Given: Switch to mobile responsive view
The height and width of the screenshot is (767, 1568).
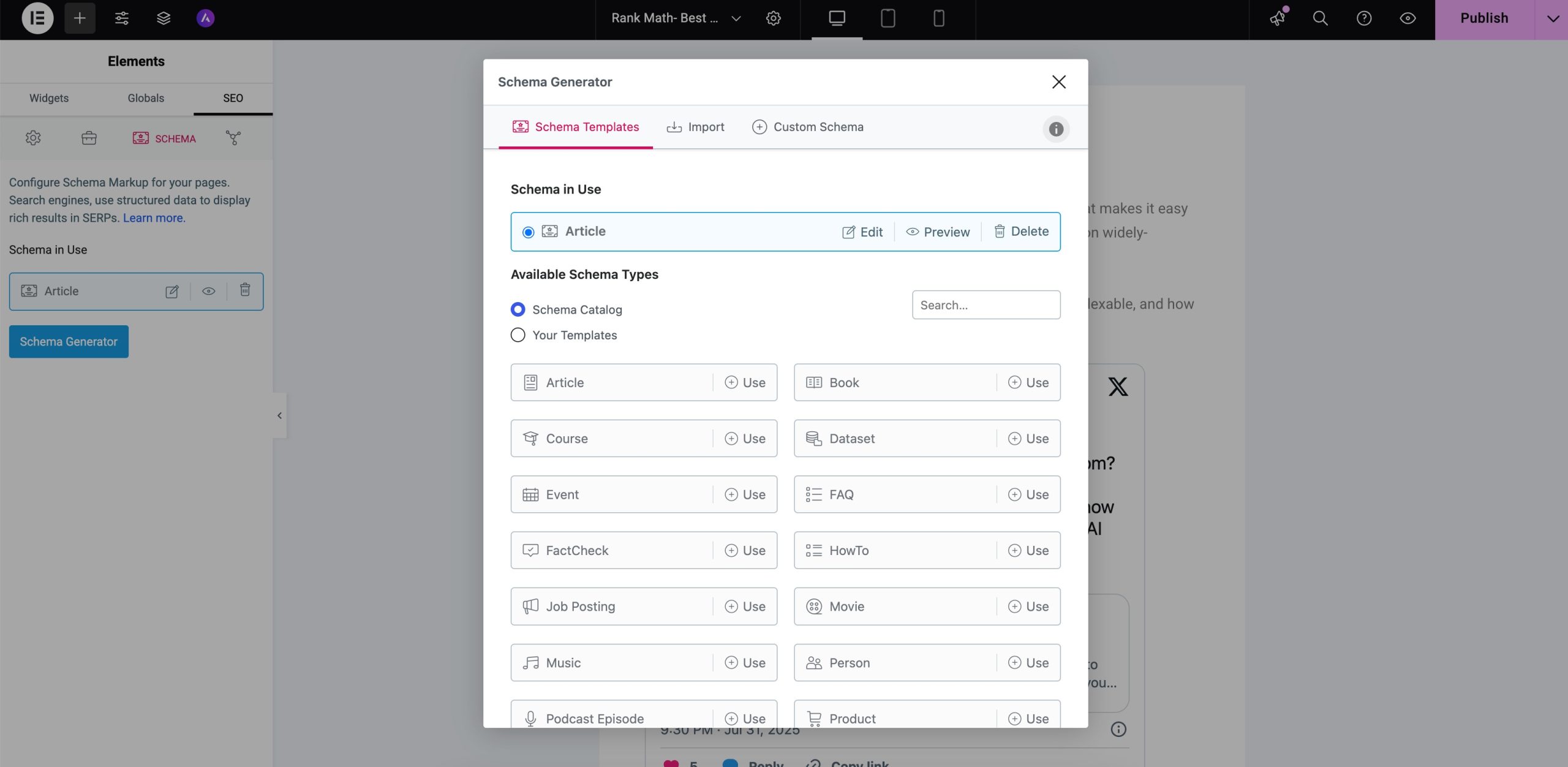Looking at the screenshot, I should click(938, 18).
